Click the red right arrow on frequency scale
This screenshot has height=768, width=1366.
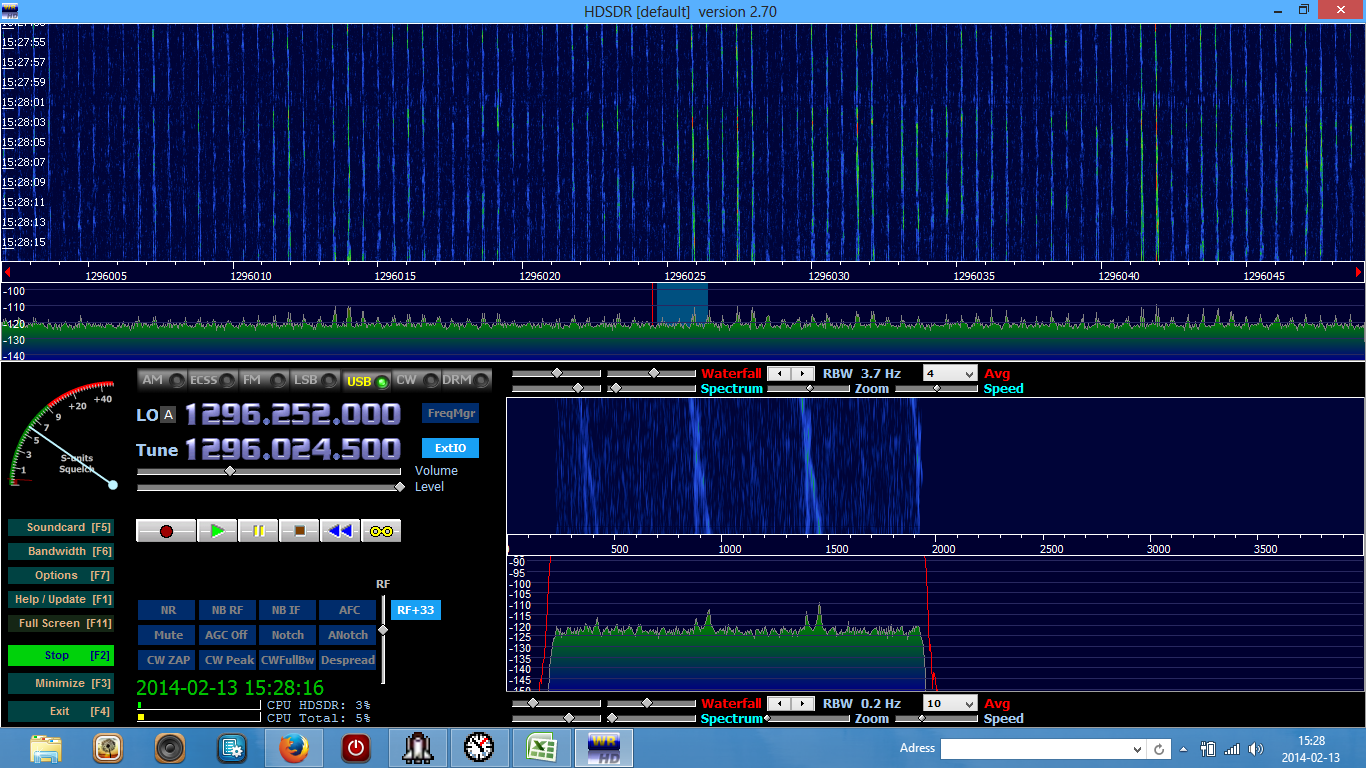pyautogui.click(x=1359, y=272)
